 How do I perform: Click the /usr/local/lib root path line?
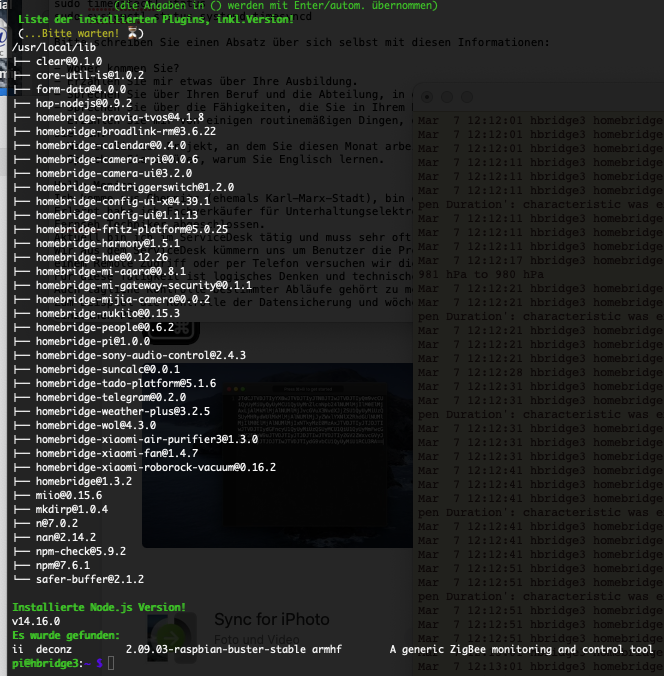point(46,47)
